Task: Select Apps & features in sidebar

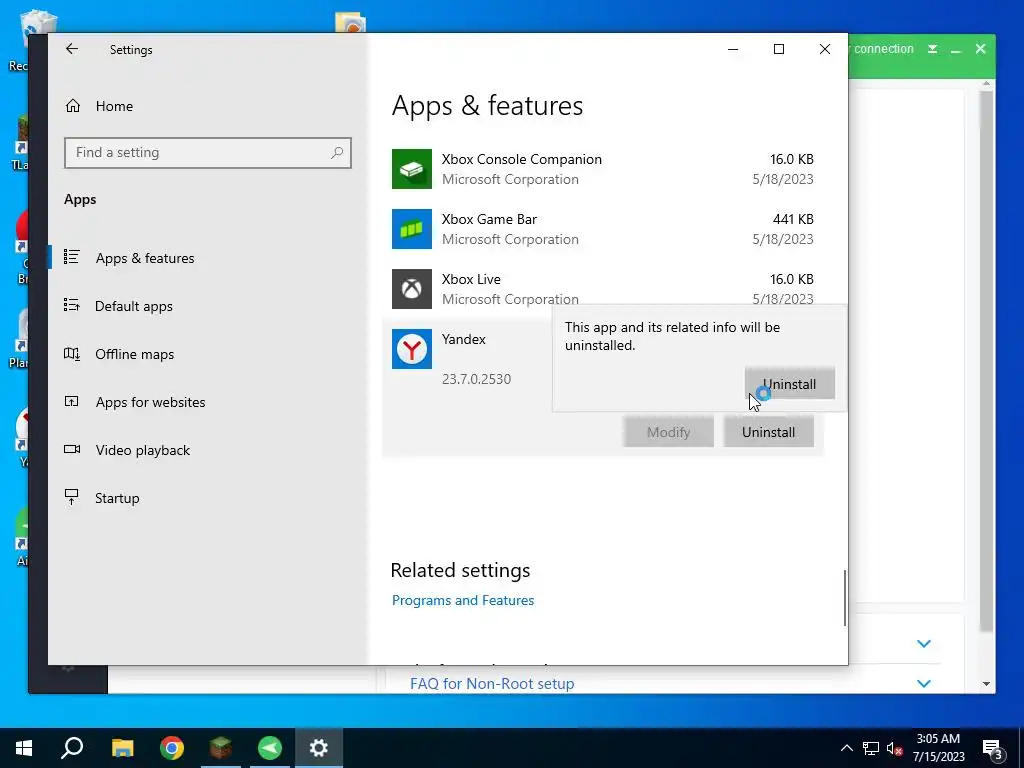Action: tap(145, 258)
